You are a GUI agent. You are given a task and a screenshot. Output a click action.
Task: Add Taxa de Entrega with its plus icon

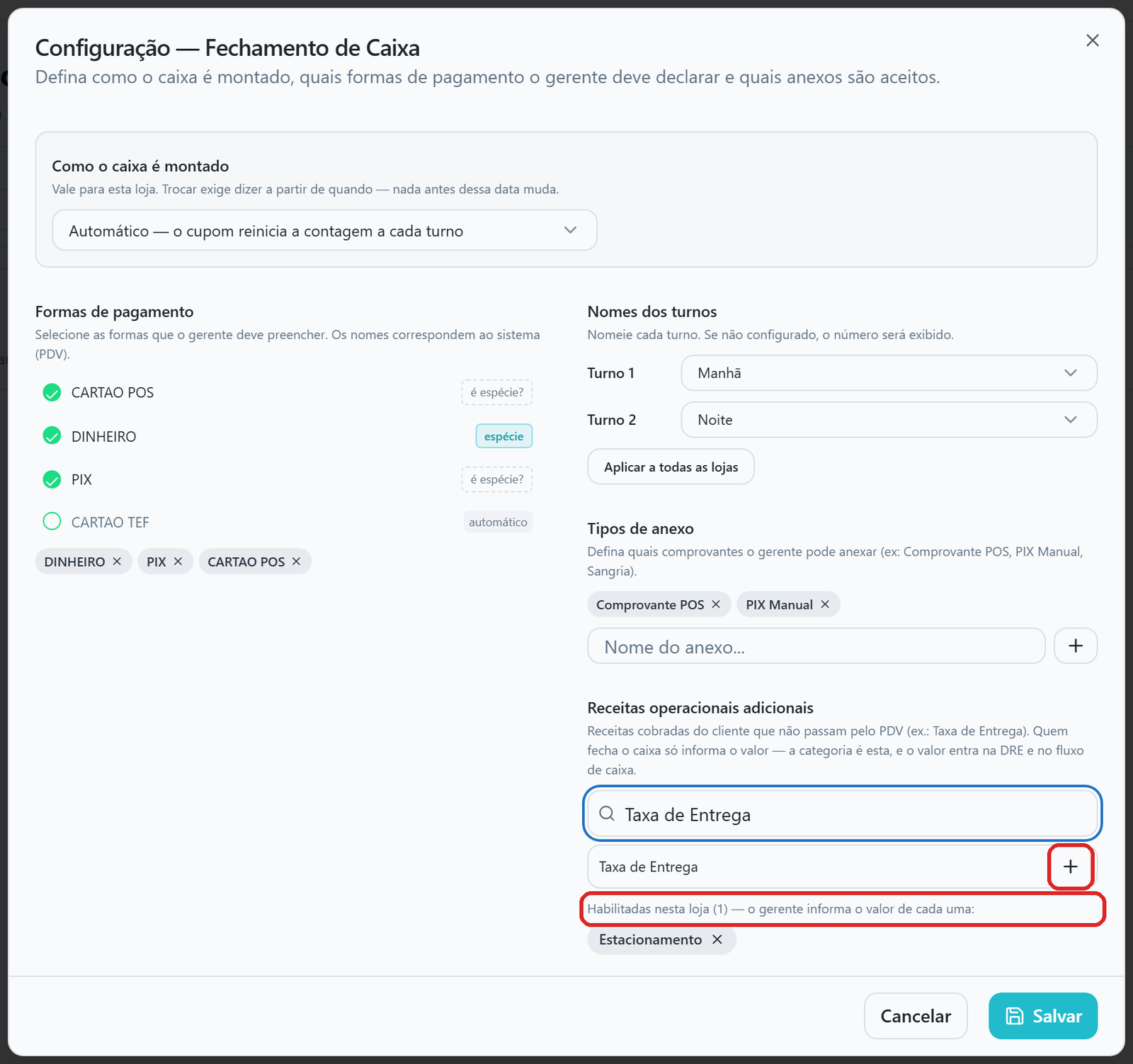click(x=1071, y=866)
